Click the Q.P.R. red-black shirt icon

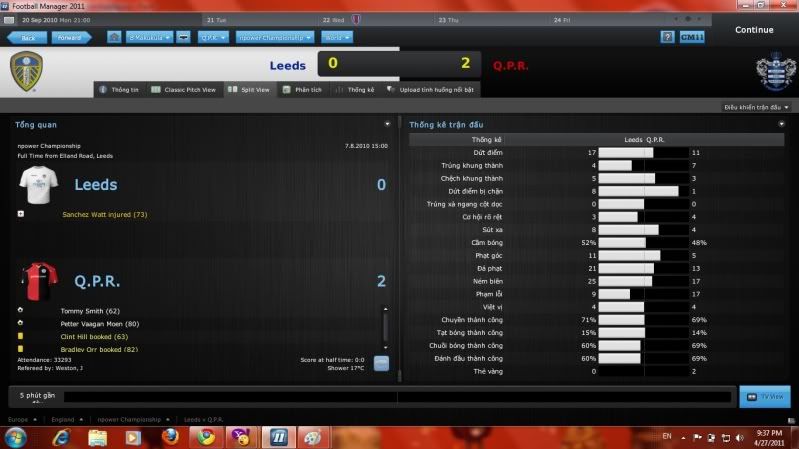(39, 281)
